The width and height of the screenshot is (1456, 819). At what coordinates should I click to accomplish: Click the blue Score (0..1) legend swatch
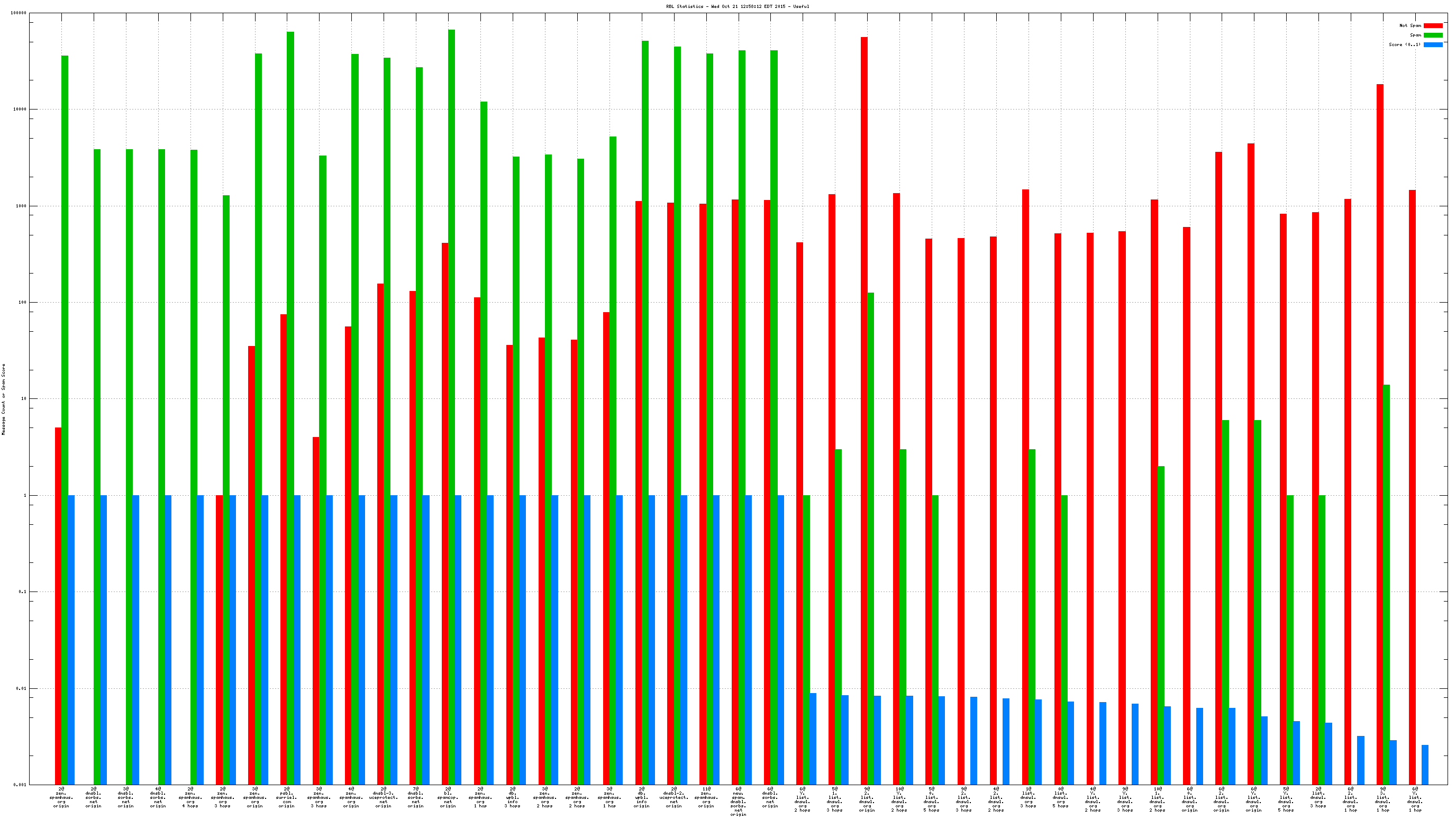pos(1433,44)
